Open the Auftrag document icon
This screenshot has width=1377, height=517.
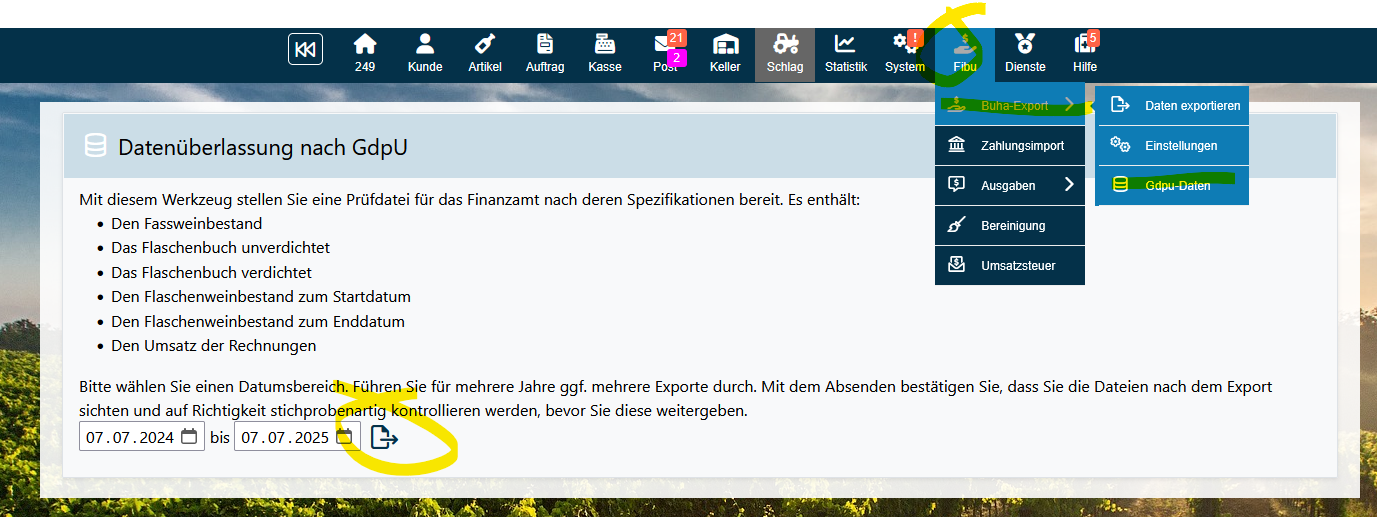(x=545, y=54)
